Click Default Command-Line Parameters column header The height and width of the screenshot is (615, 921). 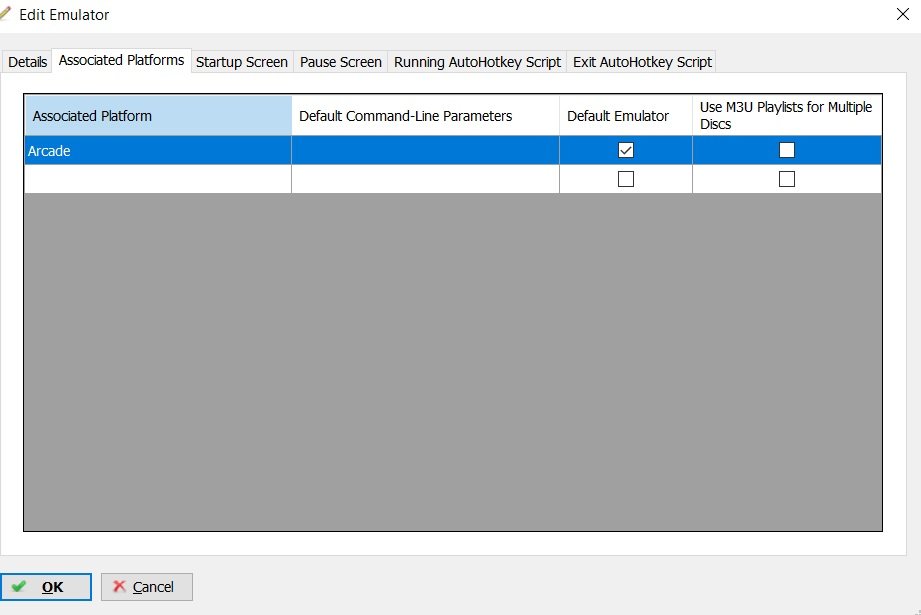(x=425, y=116)
